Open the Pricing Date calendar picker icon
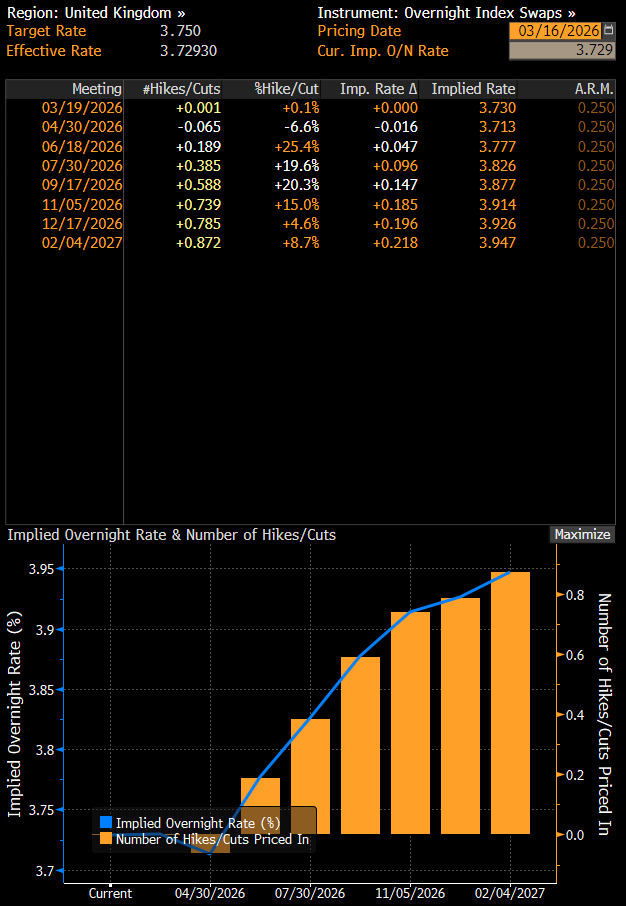The width and height of the screenshot is (626, 906). coord(609,31)
